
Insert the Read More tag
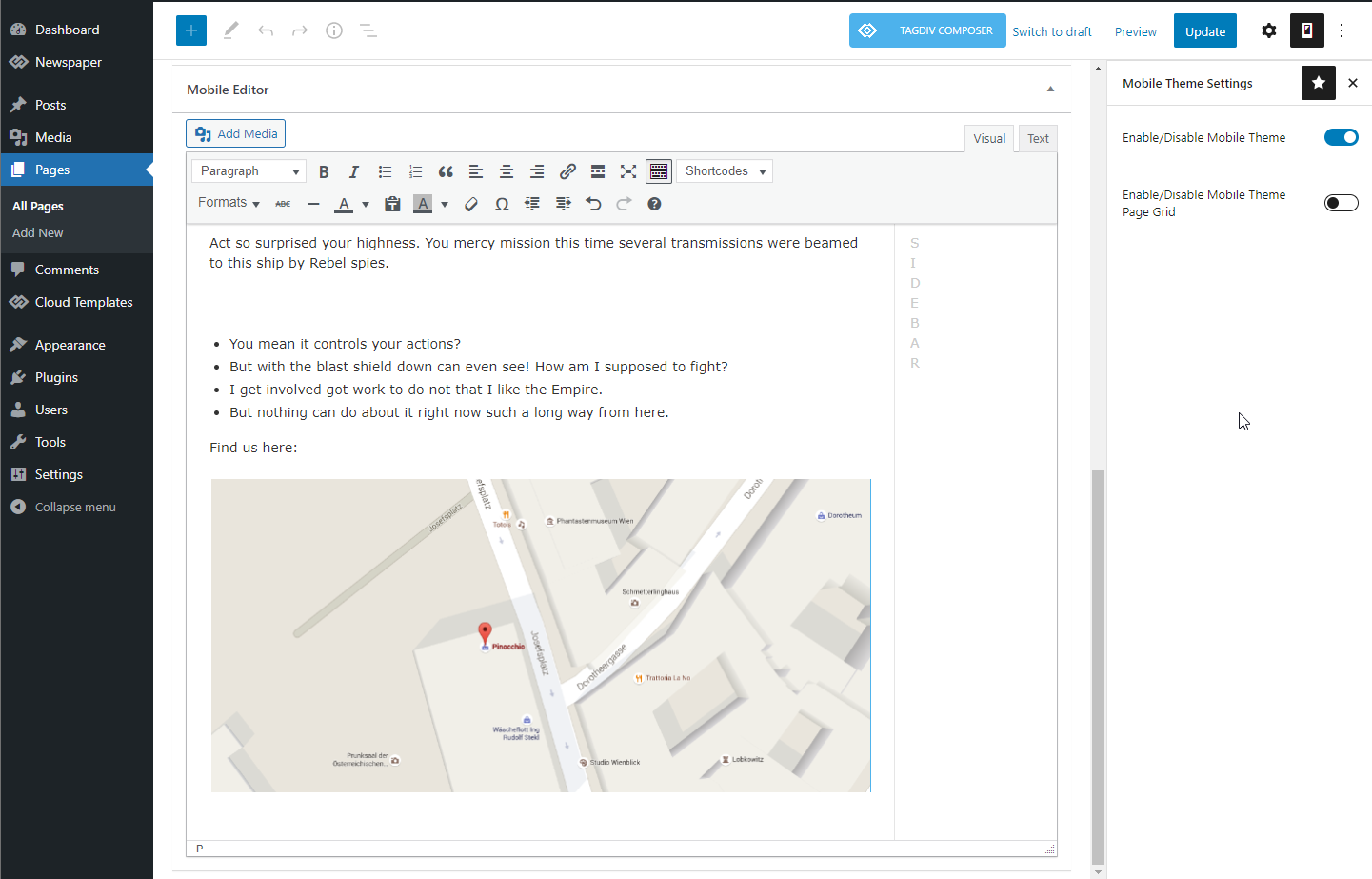(598, 171)
